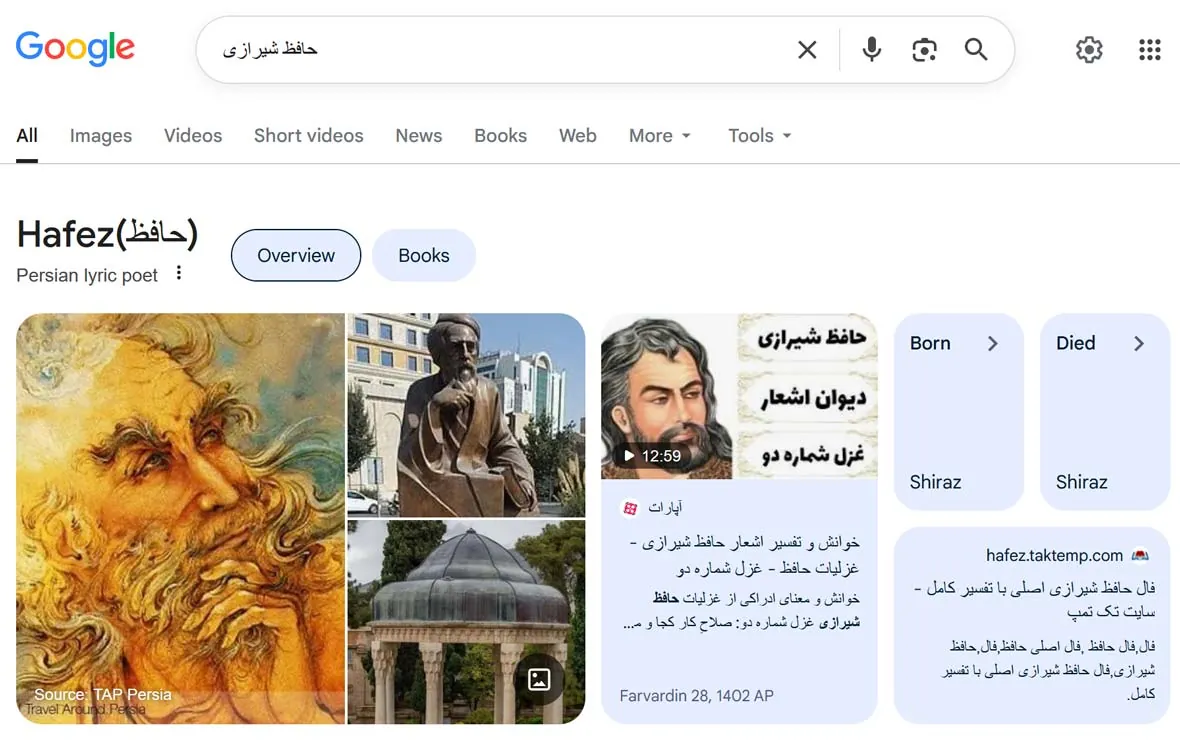Open the image gallery icon on tomb photo
This screenshot has width=1180, height=749.
[x=539, y=680]
